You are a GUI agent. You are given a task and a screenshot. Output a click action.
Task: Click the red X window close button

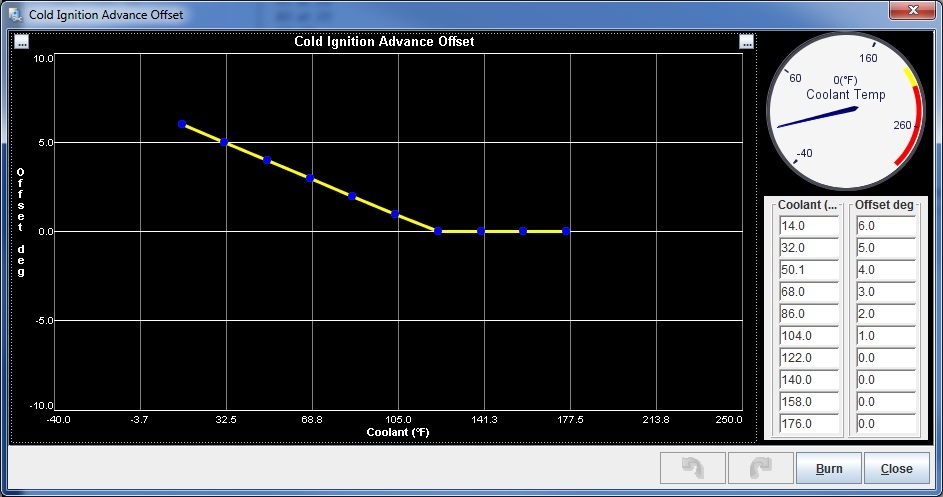tap(912, 10)
